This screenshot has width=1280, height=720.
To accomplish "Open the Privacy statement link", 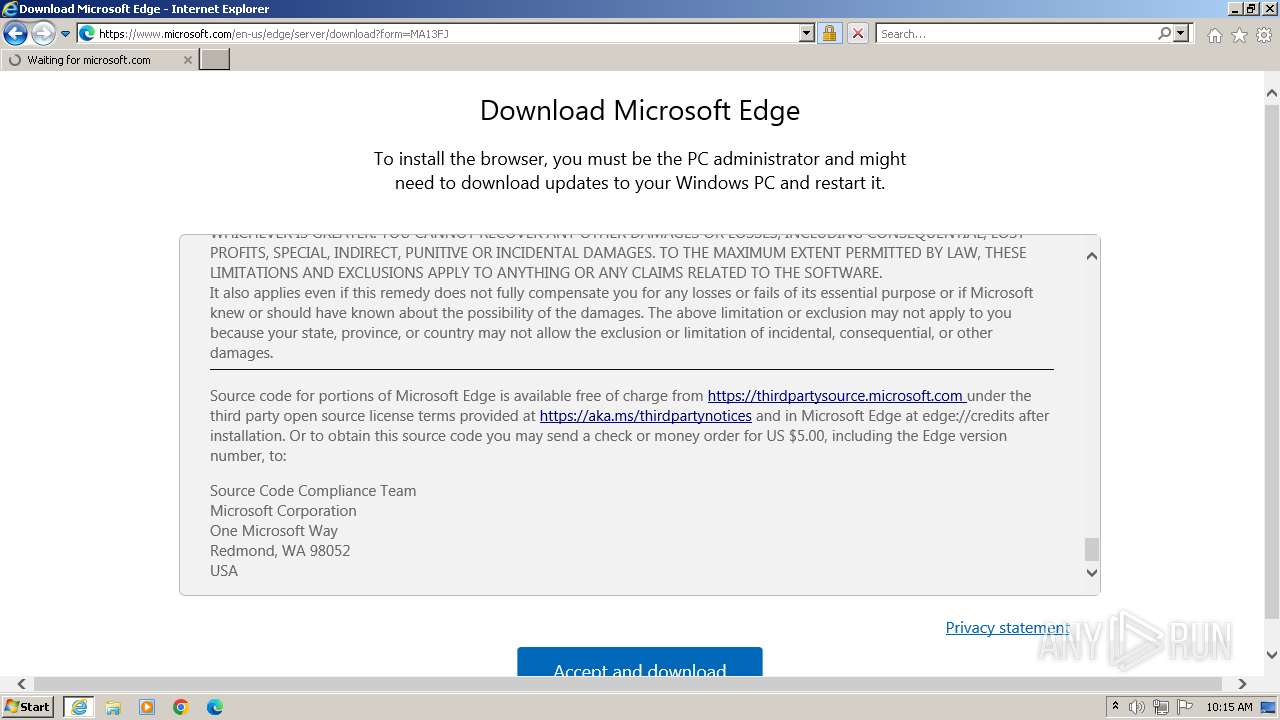I will pos(1007,628).
